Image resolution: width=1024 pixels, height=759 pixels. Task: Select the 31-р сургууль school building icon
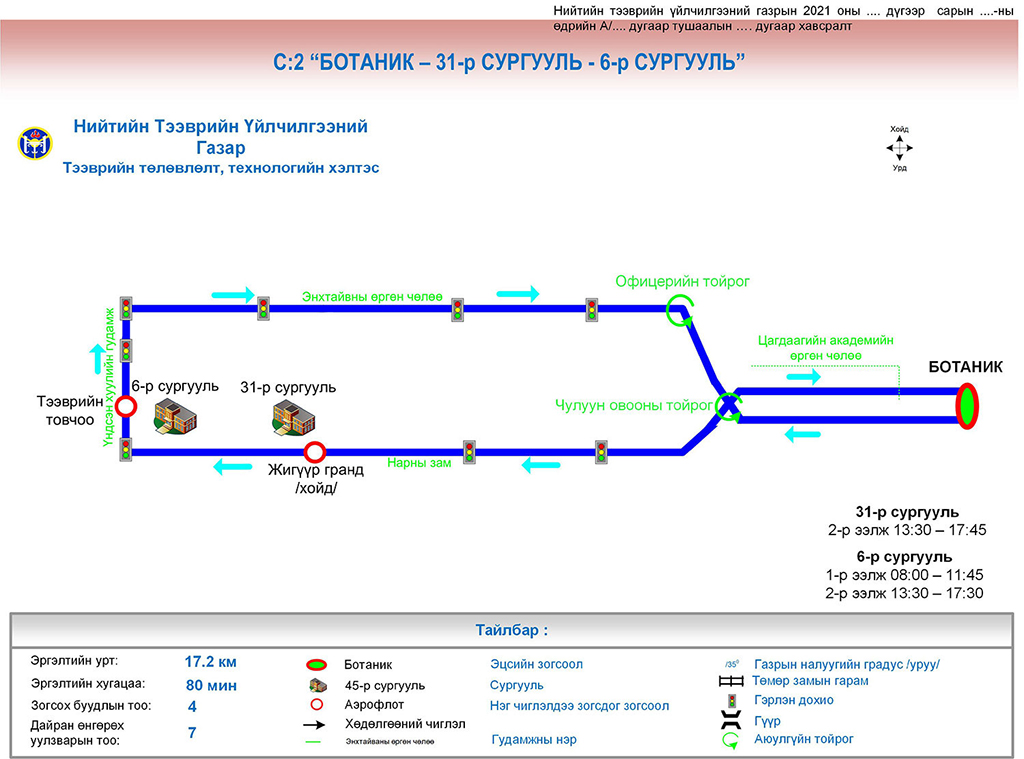pos(290,416)
